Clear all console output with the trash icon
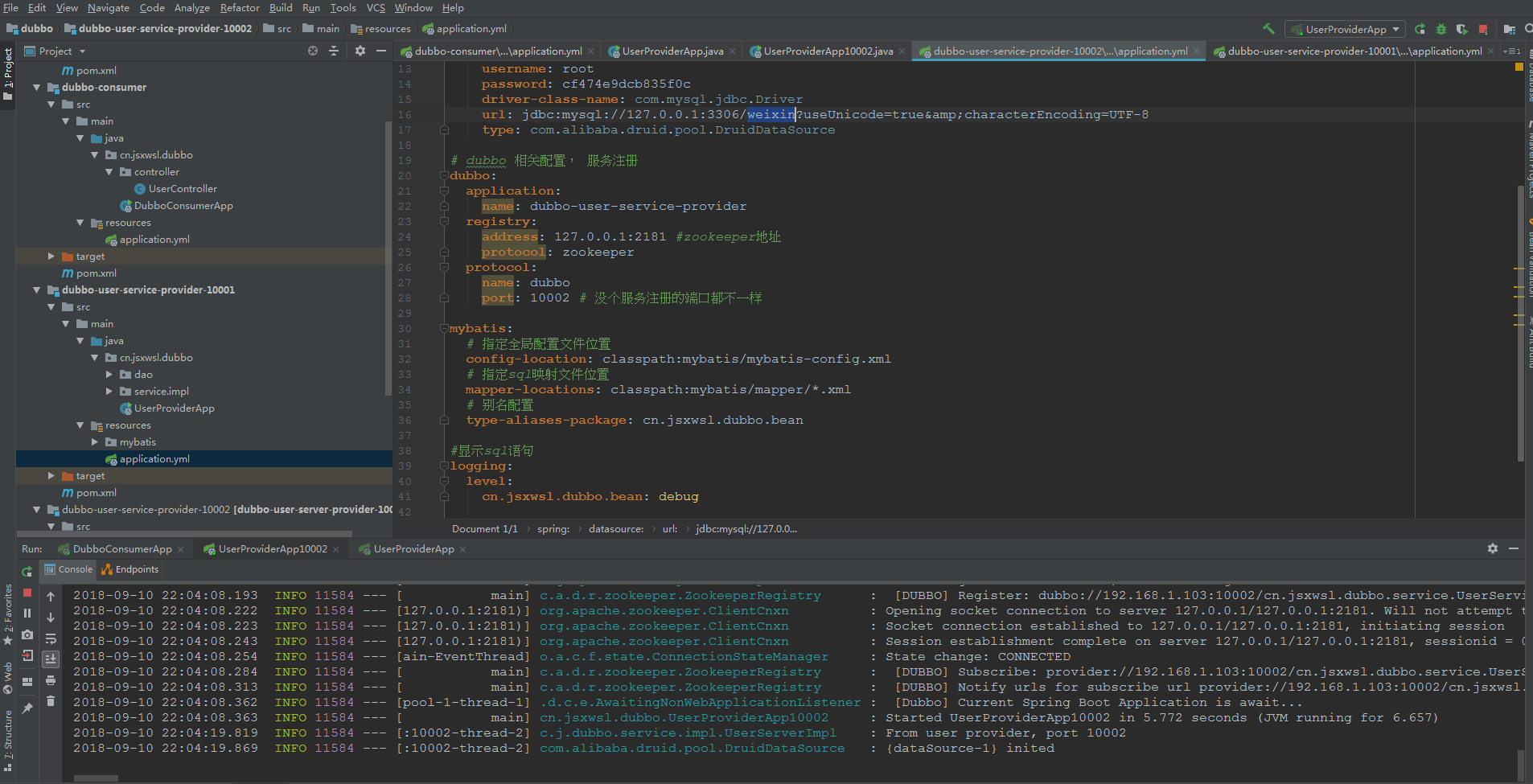The width and height of the screenshot is (1533, 784). click(x=51, y=701)
